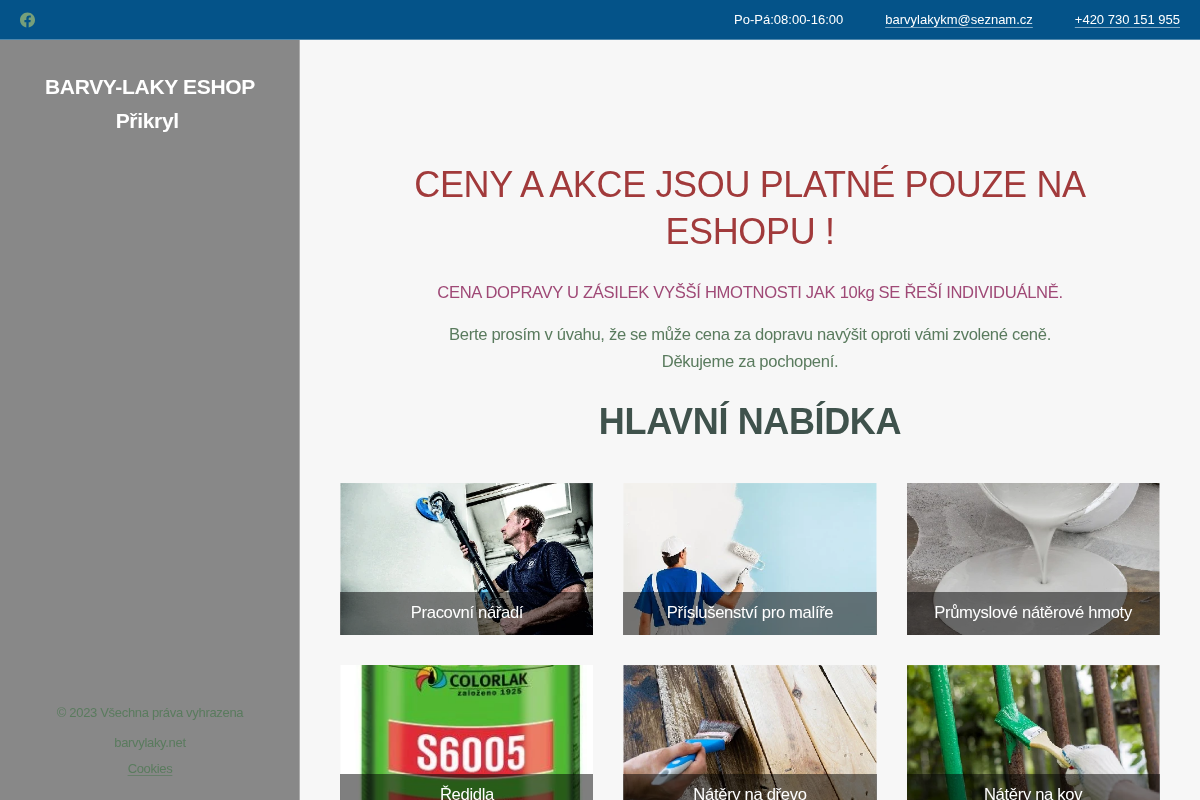Open the Facebook icon link
Image resolution: width=1200 pixels, height=800 pixels.
point(27,20)
